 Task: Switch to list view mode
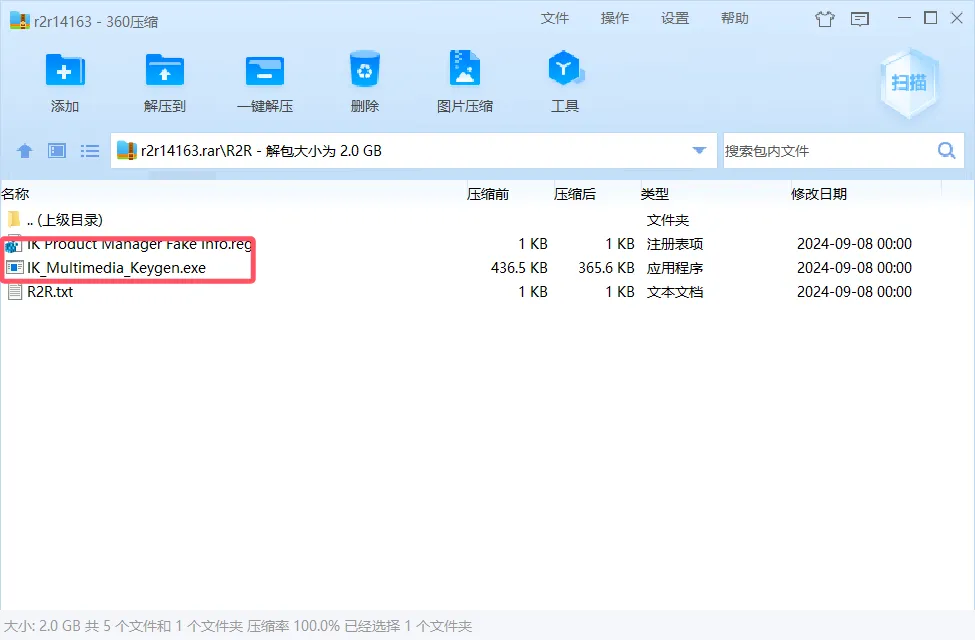90,150
